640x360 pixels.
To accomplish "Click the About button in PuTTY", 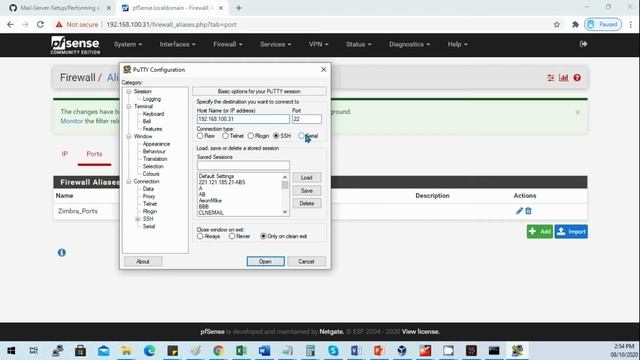I will [143, 261].
